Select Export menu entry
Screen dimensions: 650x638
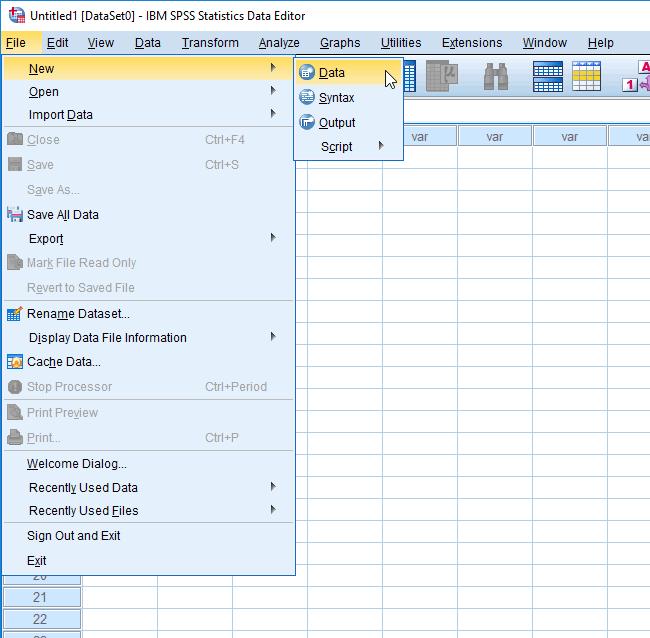pyautogui.click(x=148, y=239)
